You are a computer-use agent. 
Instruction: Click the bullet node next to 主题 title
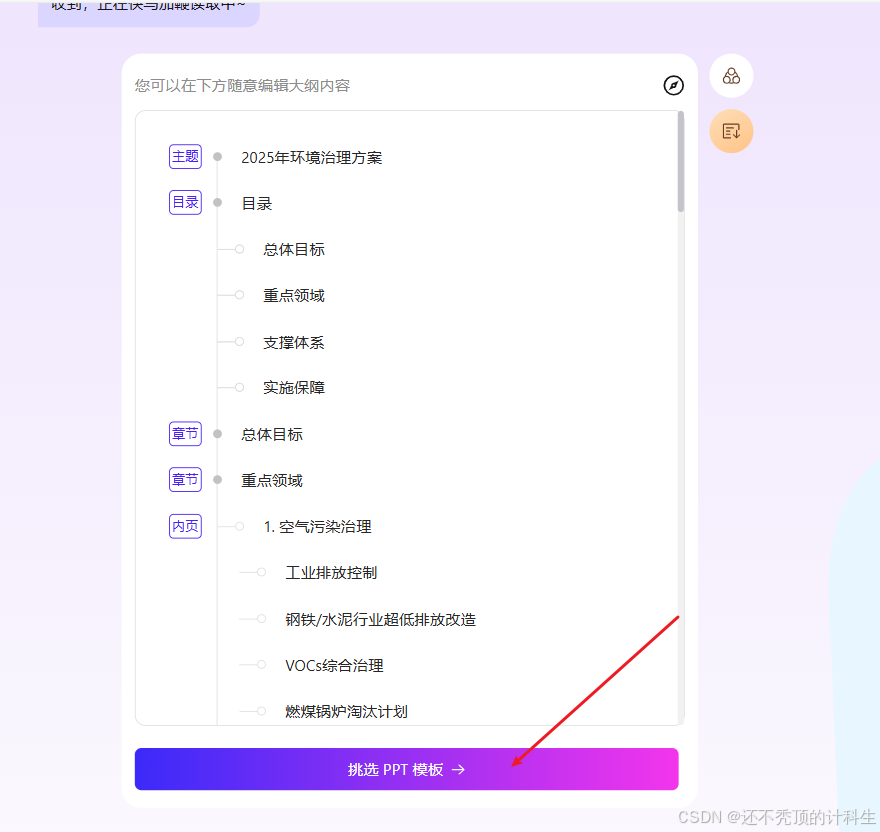[218, 157]
